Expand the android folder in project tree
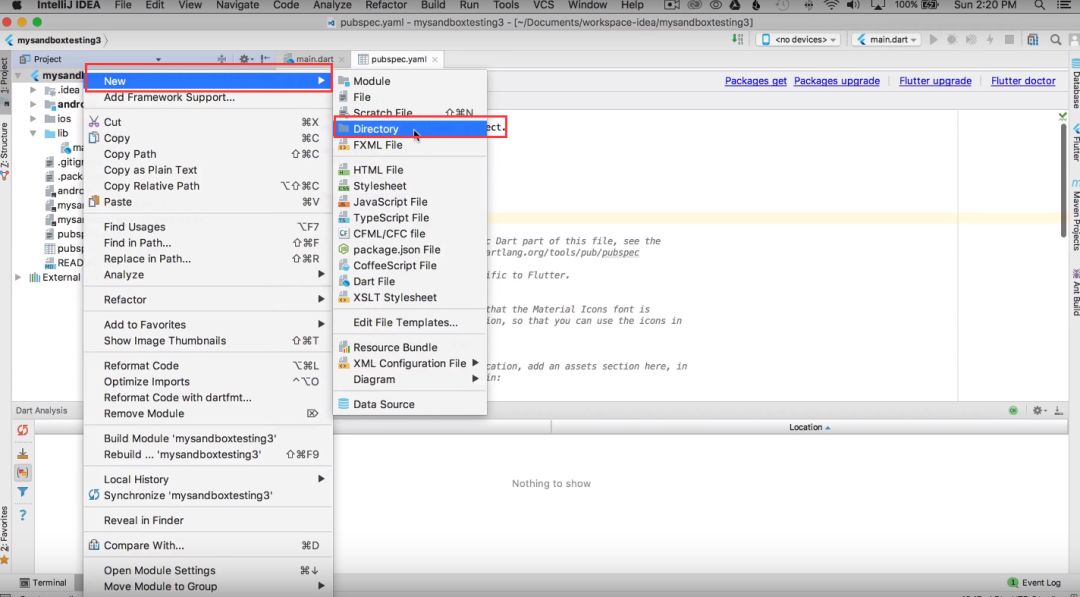1080x597 pixels. point(33,105)
